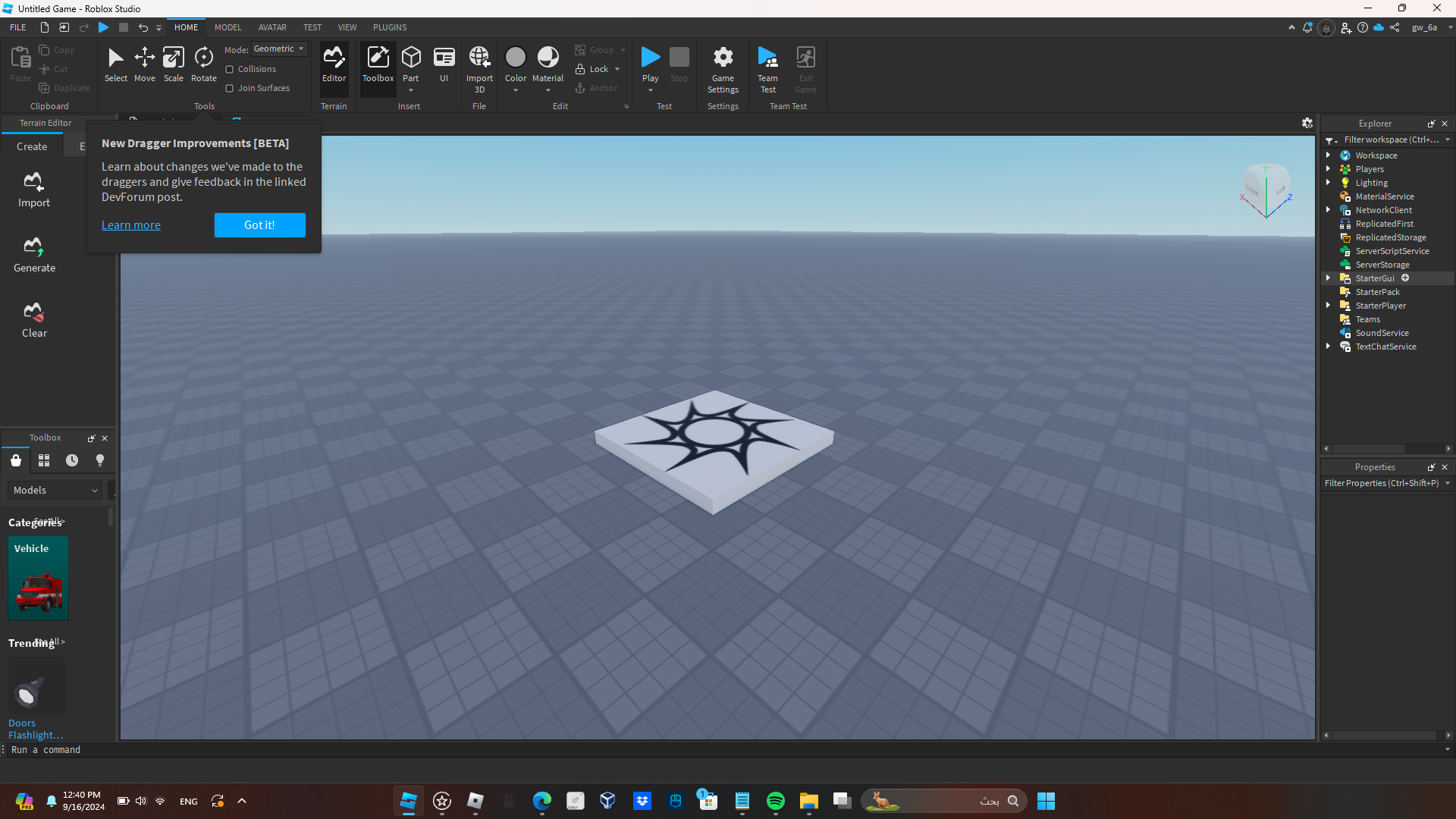Enable the Join Surfaces checkbox
The image size is (1456, 819).
pyautogui.click(x=230, y=88)
